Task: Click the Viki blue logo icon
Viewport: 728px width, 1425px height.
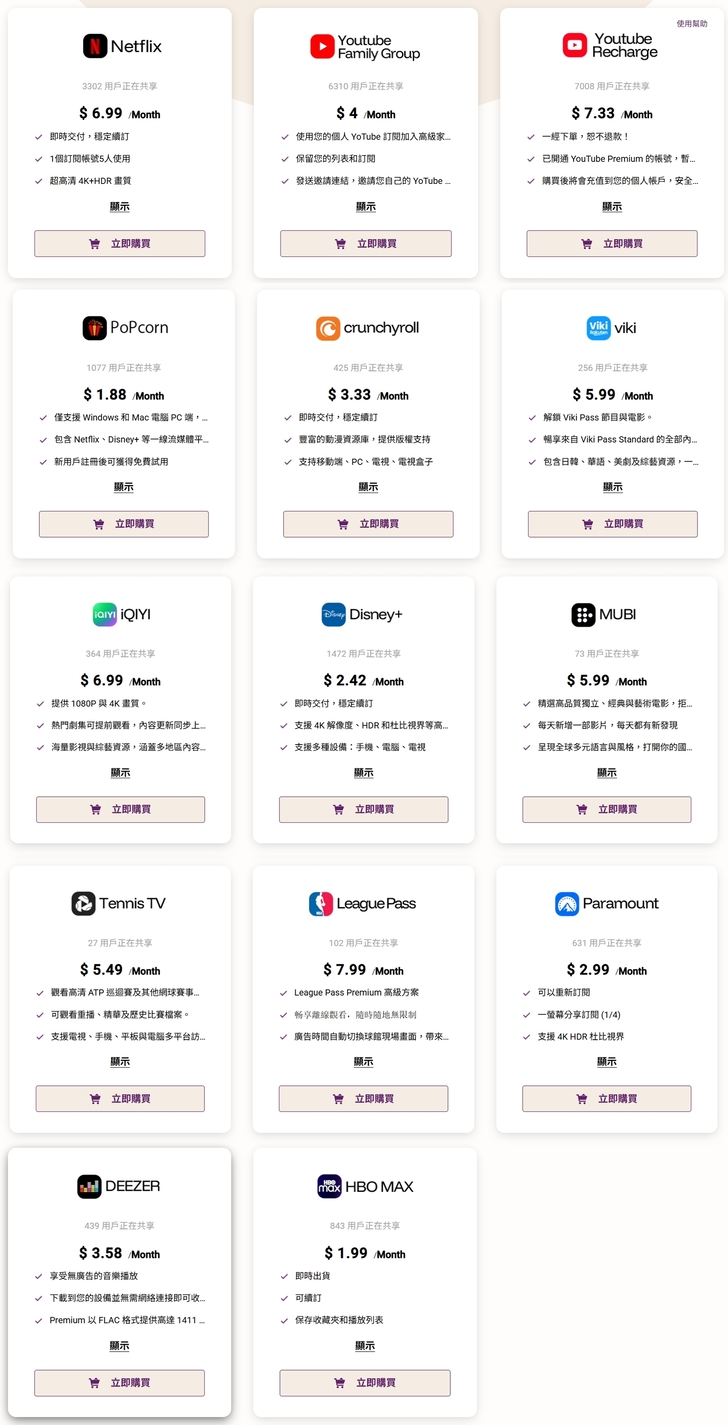Action: [598, 328]
